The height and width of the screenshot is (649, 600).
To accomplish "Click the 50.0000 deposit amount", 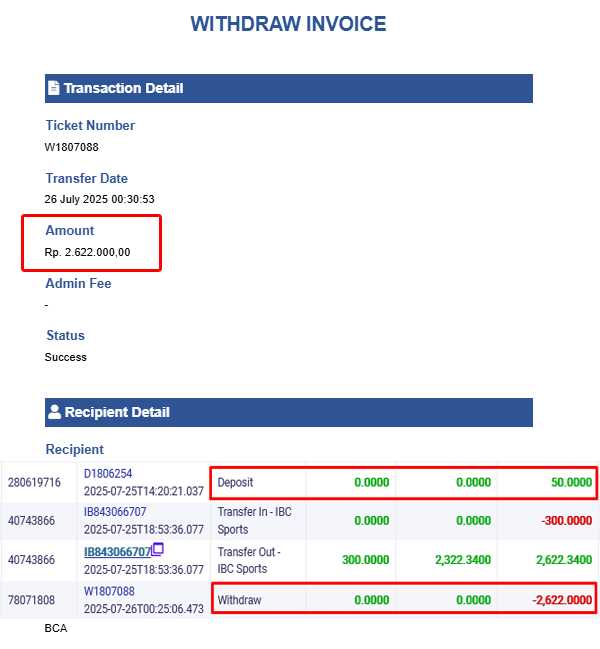I will [571, 483].
